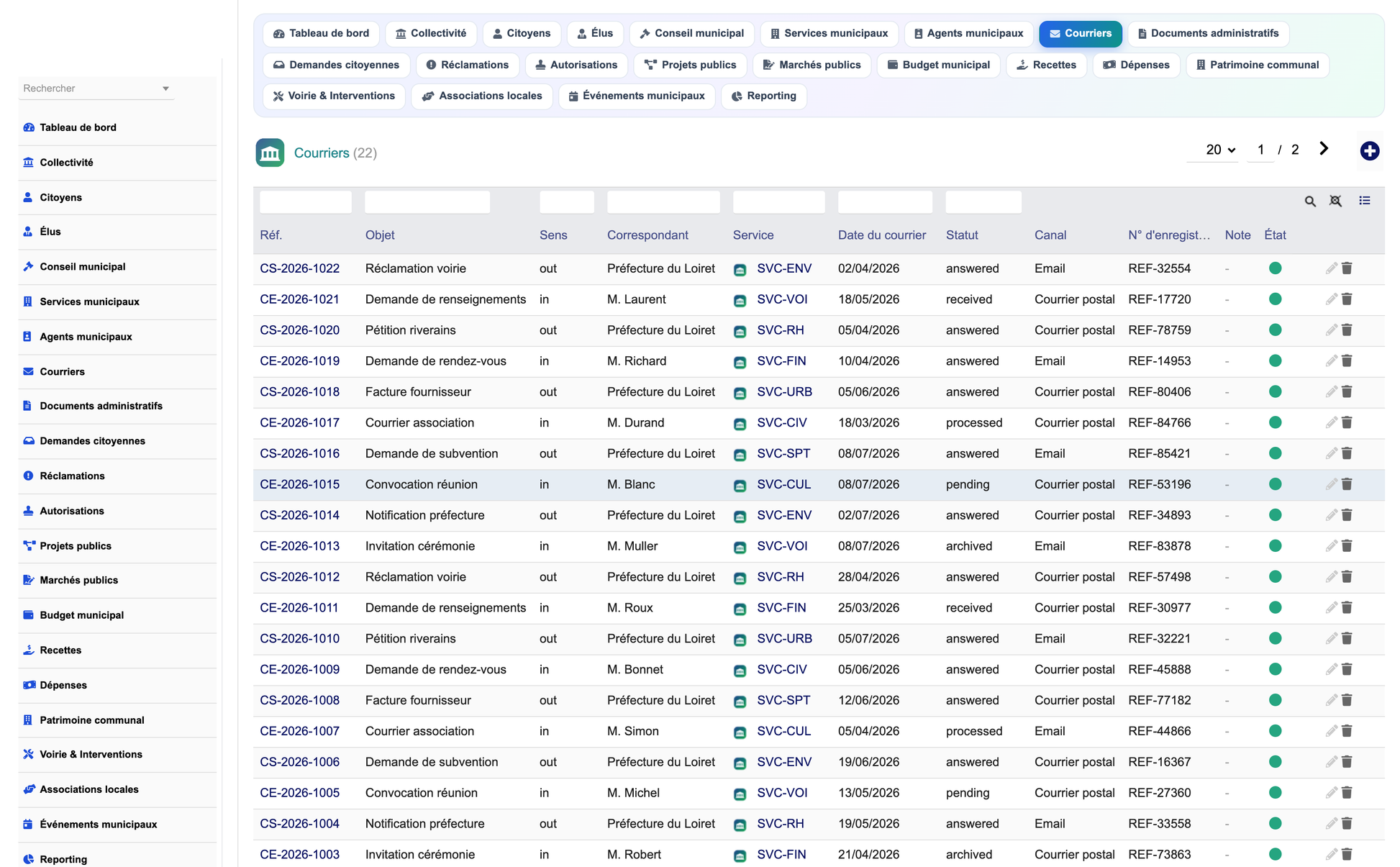Delete row CE-2026-1015 with trash icon
1400x867 pixels.
click(1347, 484)
